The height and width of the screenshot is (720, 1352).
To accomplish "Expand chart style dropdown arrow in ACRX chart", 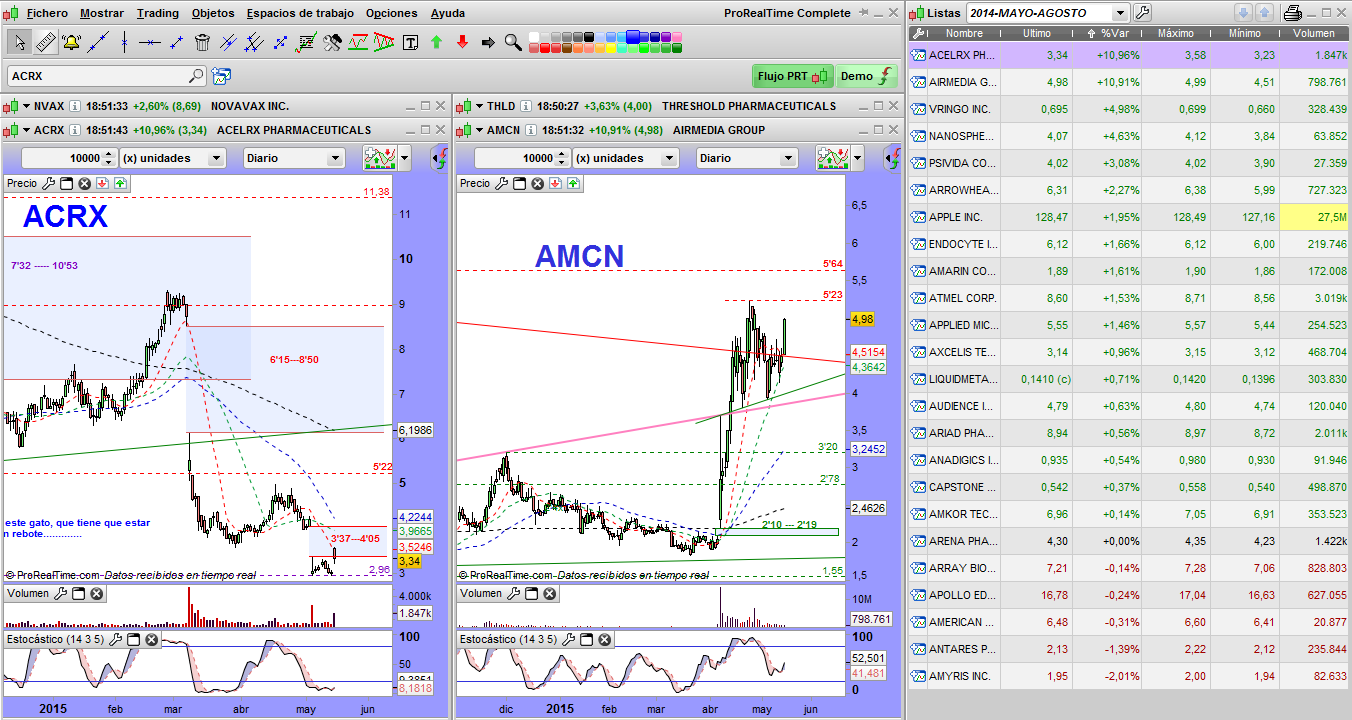I will click(x=404, y=158).
